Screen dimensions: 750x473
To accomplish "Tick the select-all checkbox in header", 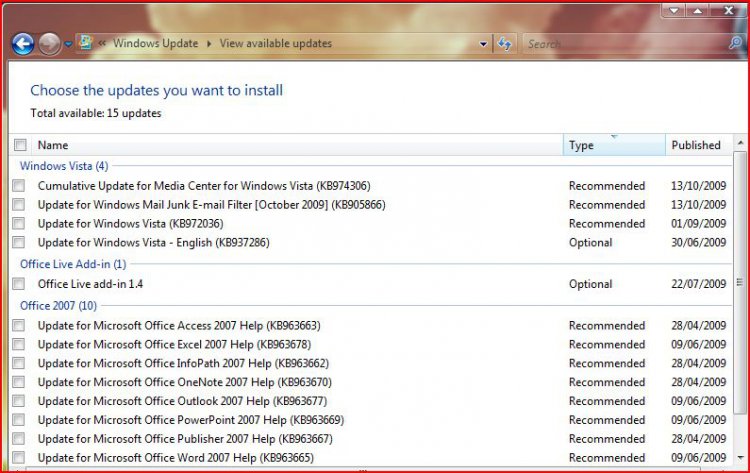I will coord(20,144).
